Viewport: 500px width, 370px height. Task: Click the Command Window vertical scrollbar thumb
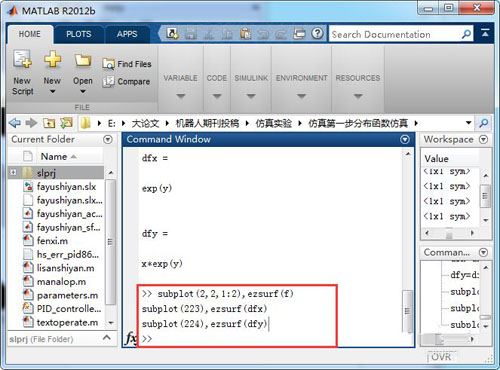click(x=407, y=311)
